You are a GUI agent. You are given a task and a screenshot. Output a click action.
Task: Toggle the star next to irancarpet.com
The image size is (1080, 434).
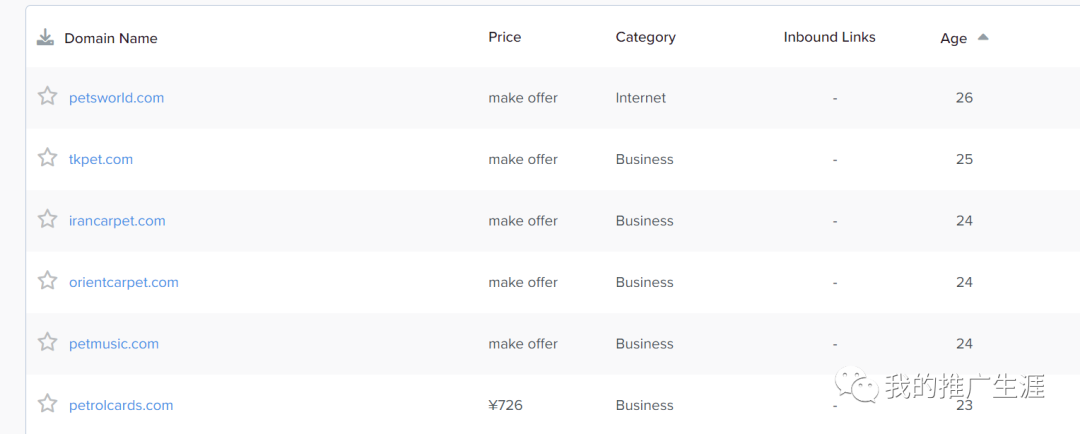click(x=47, y=219)
